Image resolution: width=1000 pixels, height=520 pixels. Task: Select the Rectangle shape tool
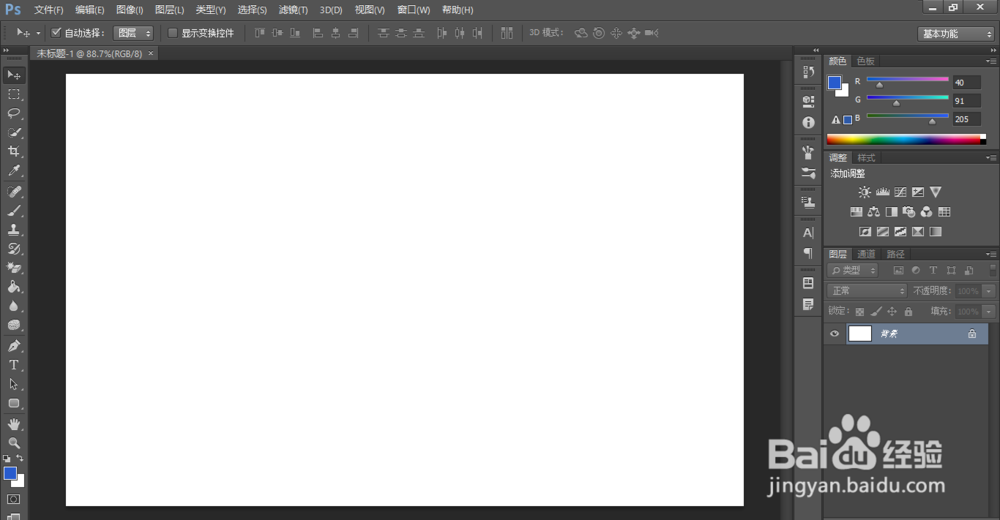[13, 403]
